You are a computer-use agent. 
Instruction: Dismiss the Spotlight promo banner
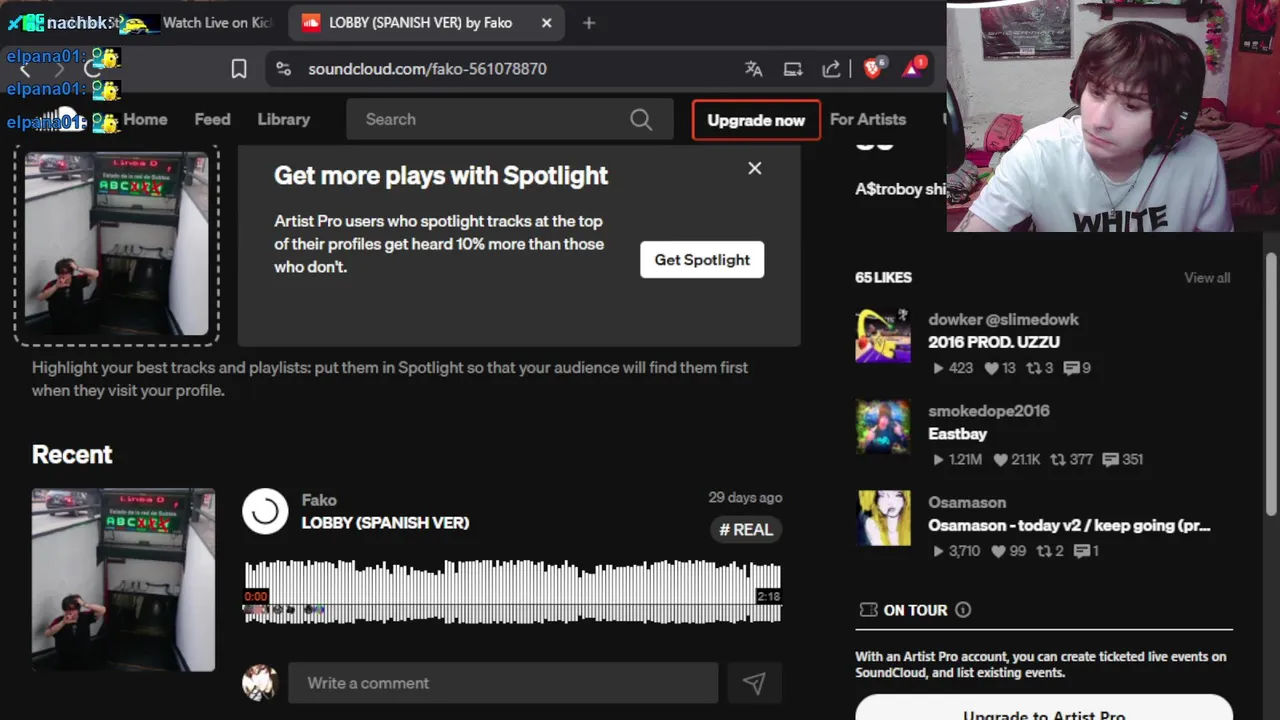[755, 168]
